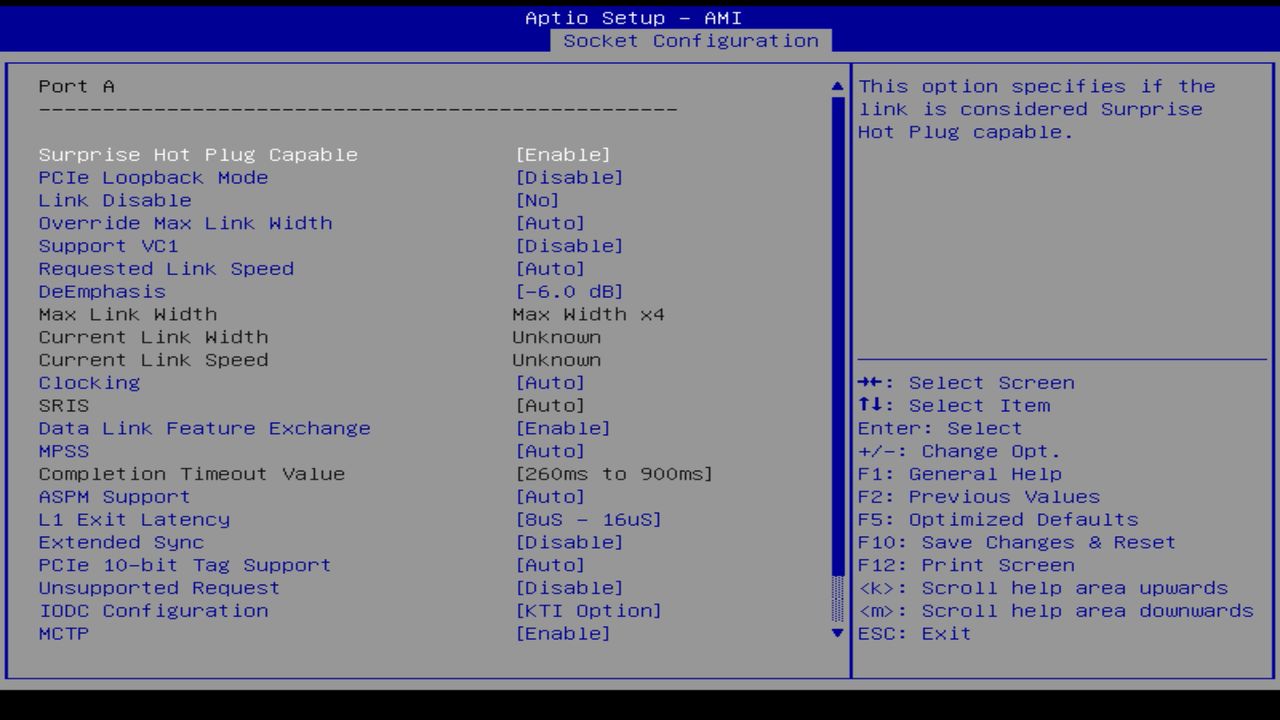Click the scrollbar down arrow
1280x720 pixels.
[x=836, y=633]
